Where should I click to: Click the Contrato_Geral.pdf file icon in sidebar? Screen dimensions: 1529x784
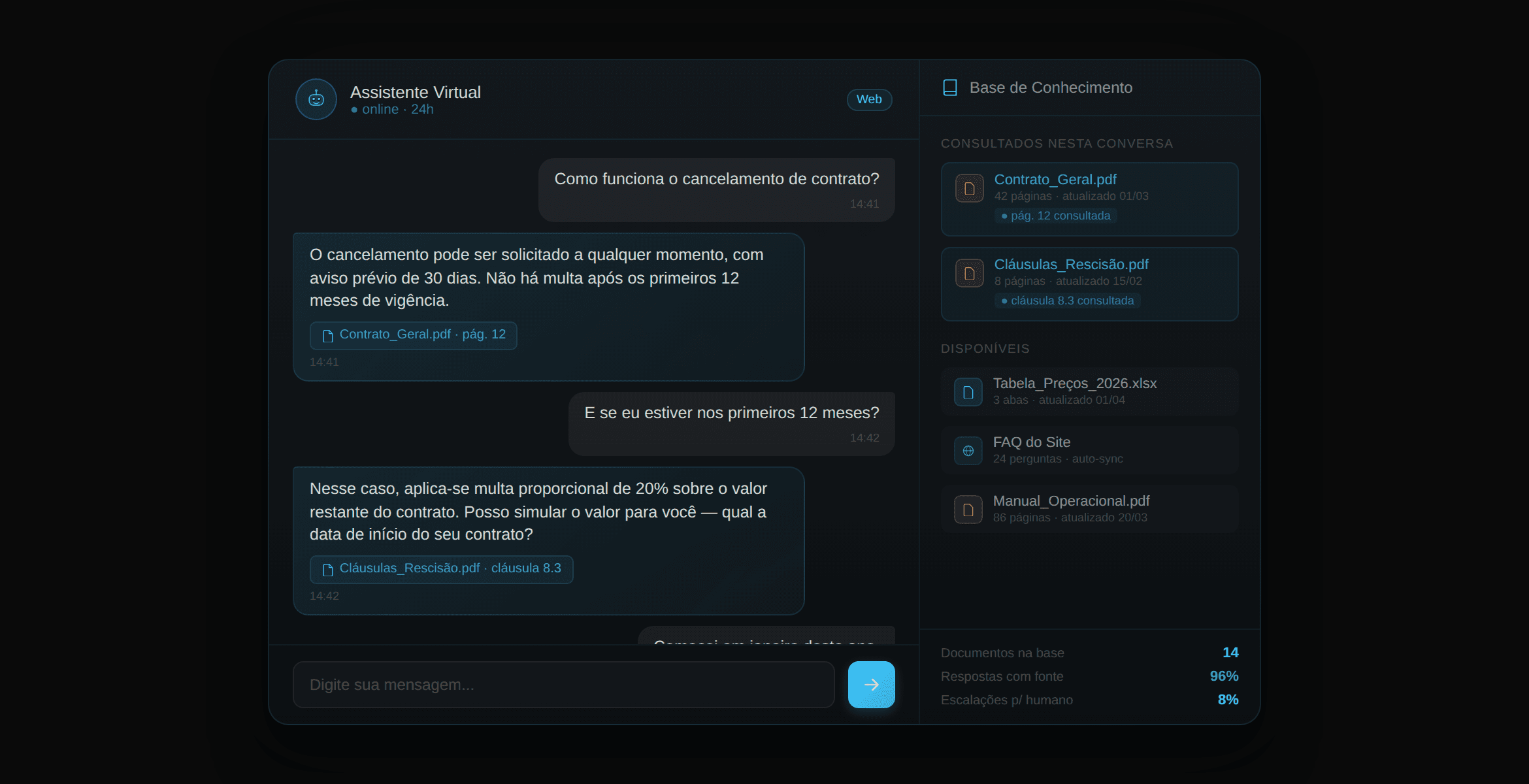click(970, 189)
